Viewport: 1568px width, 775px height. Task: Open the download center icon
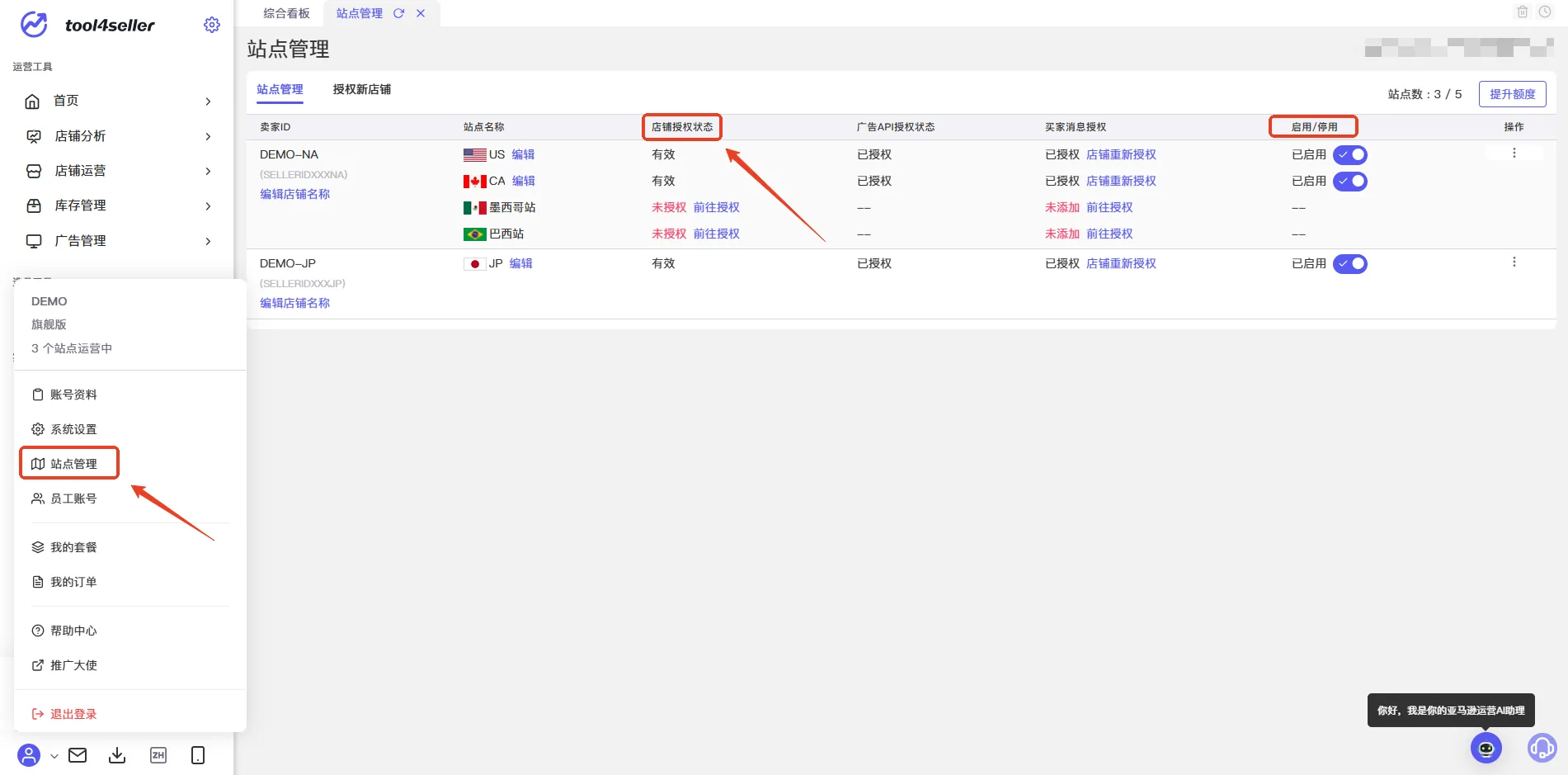pos(117,755)
